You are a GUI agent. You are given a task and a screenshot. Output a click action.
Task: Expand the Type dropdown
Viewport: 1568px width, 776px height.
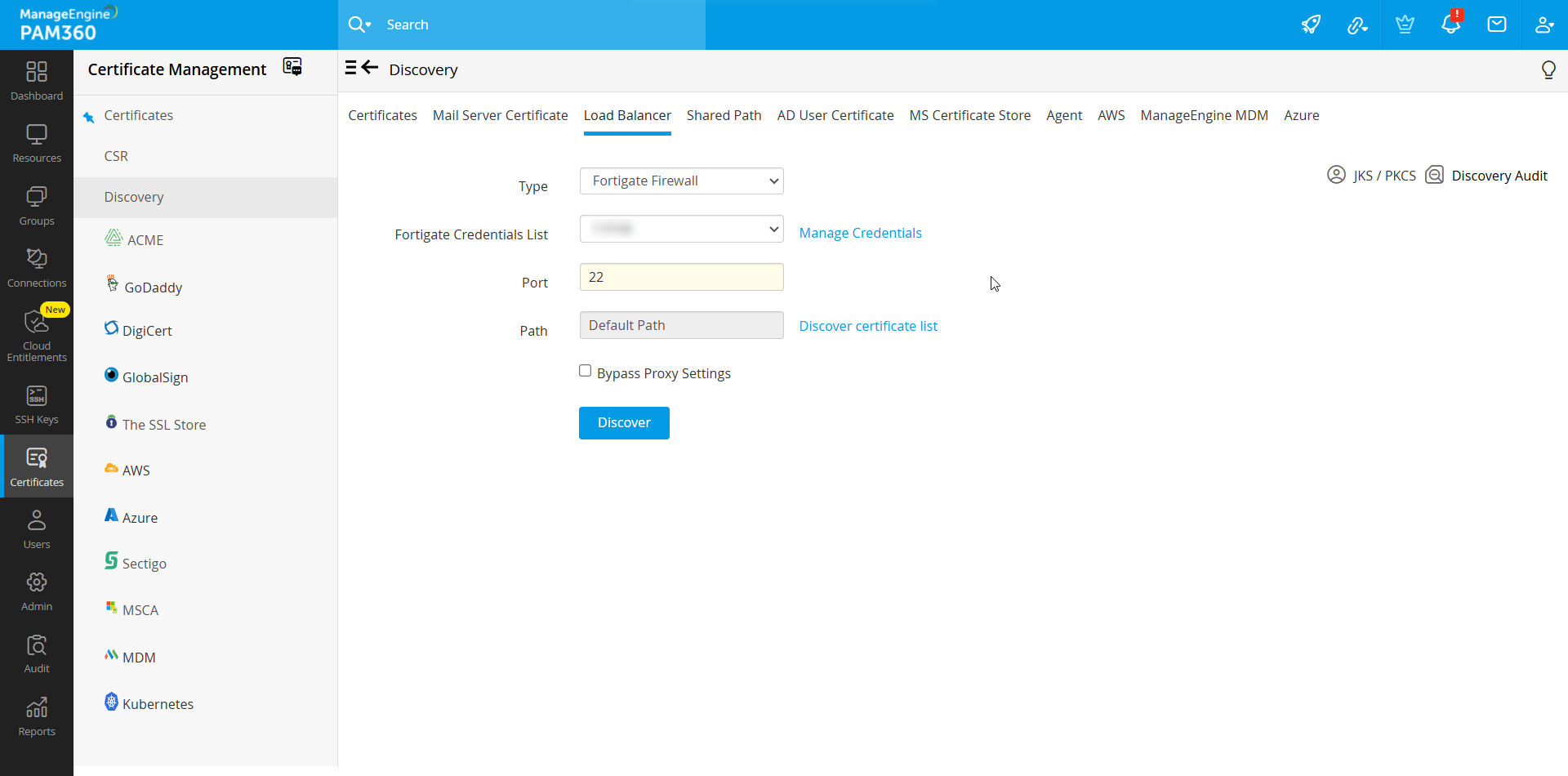(681, 181)
